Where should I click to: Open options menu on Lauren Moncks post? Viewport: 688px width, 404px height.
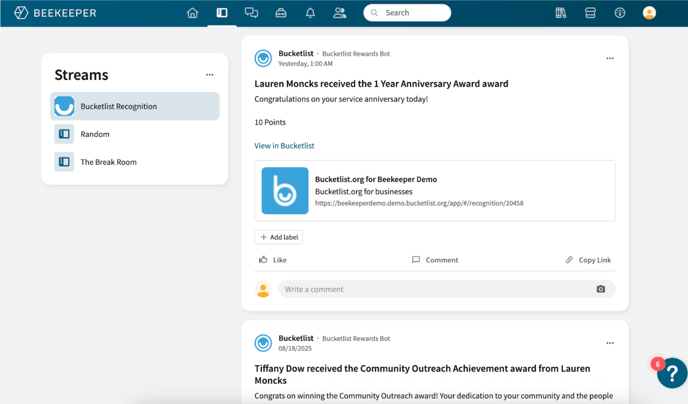pos(610,58)
